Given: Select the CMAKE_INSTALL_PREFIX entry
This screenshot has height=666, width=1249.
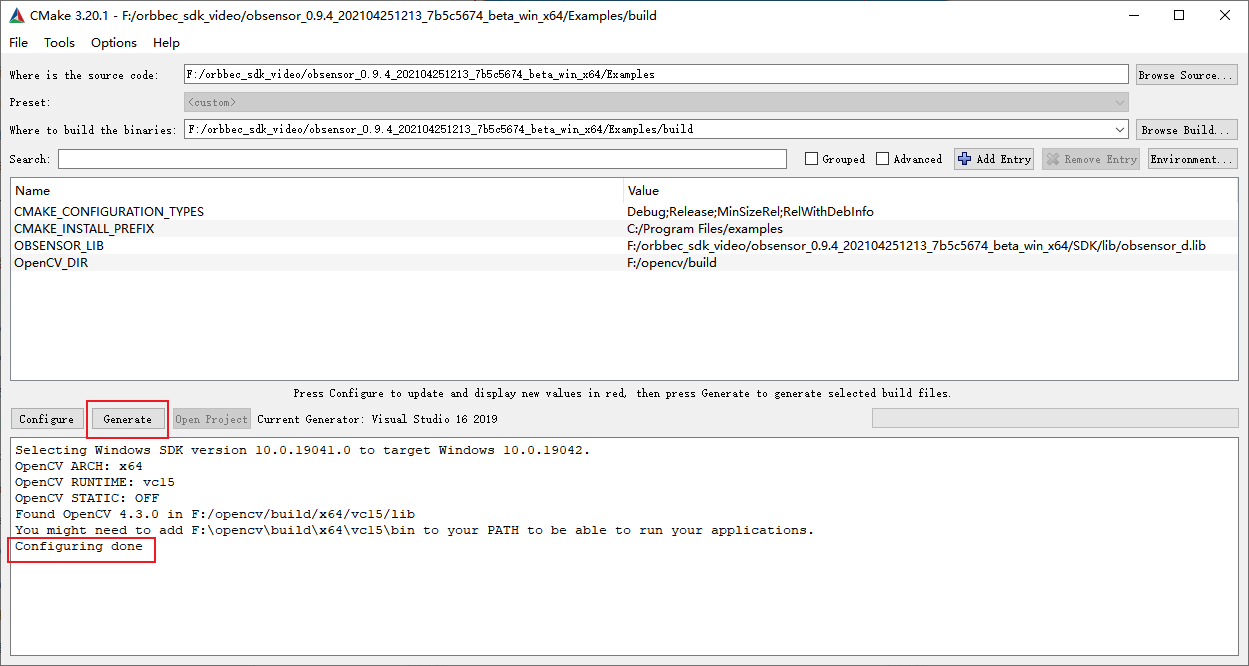Looking at the screenshot, I should coord(84,229).
